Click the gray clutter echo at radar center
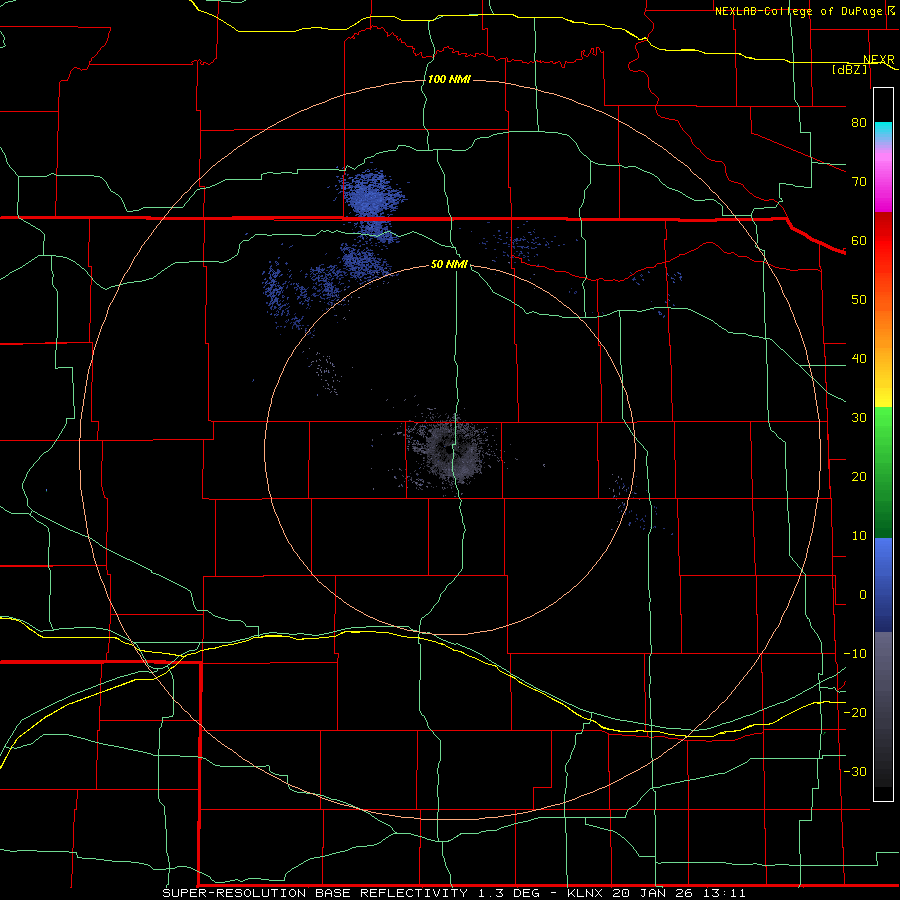Image resolution: width=900 pixels, height=900 pixels. coord(452,451)
